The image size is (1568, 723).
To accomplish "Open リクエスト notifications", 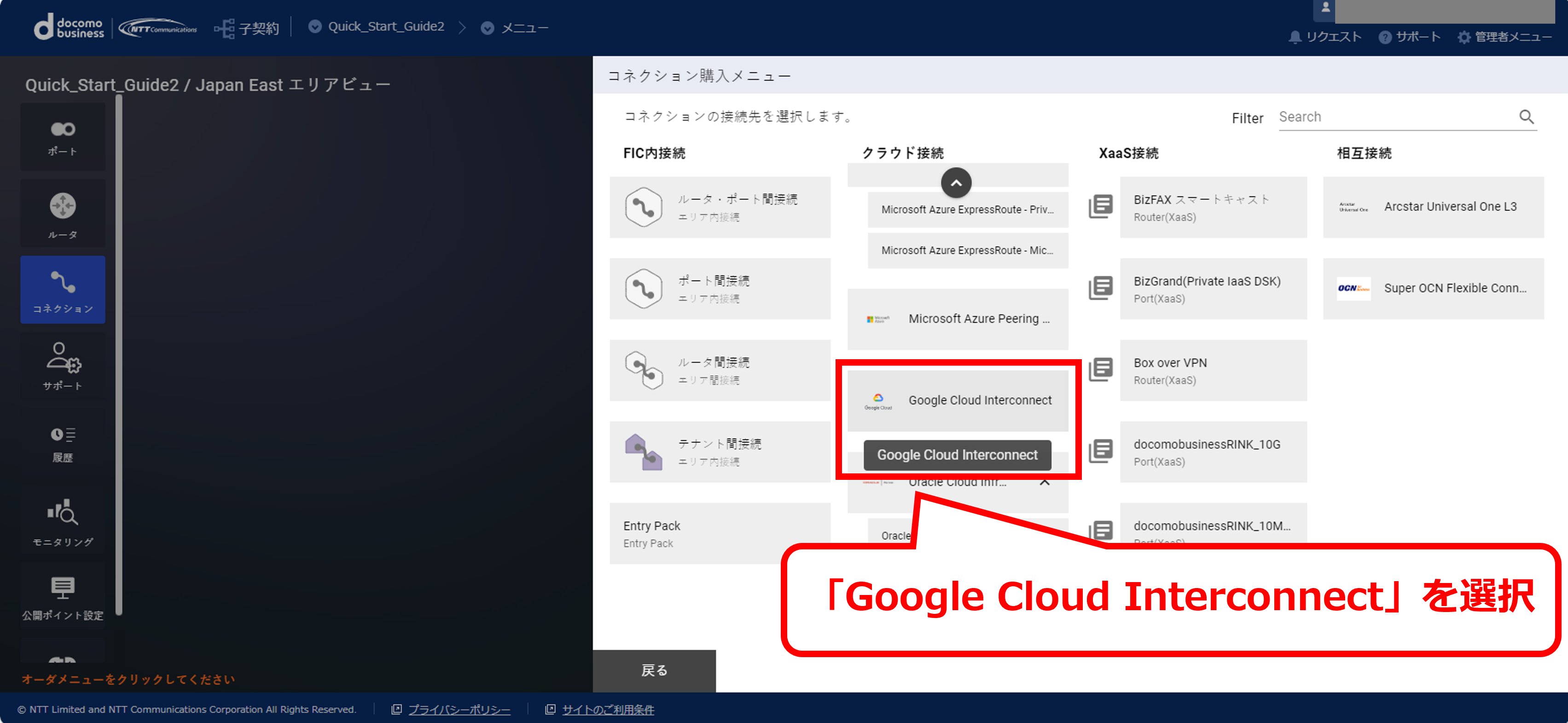I will [1325, 37].
